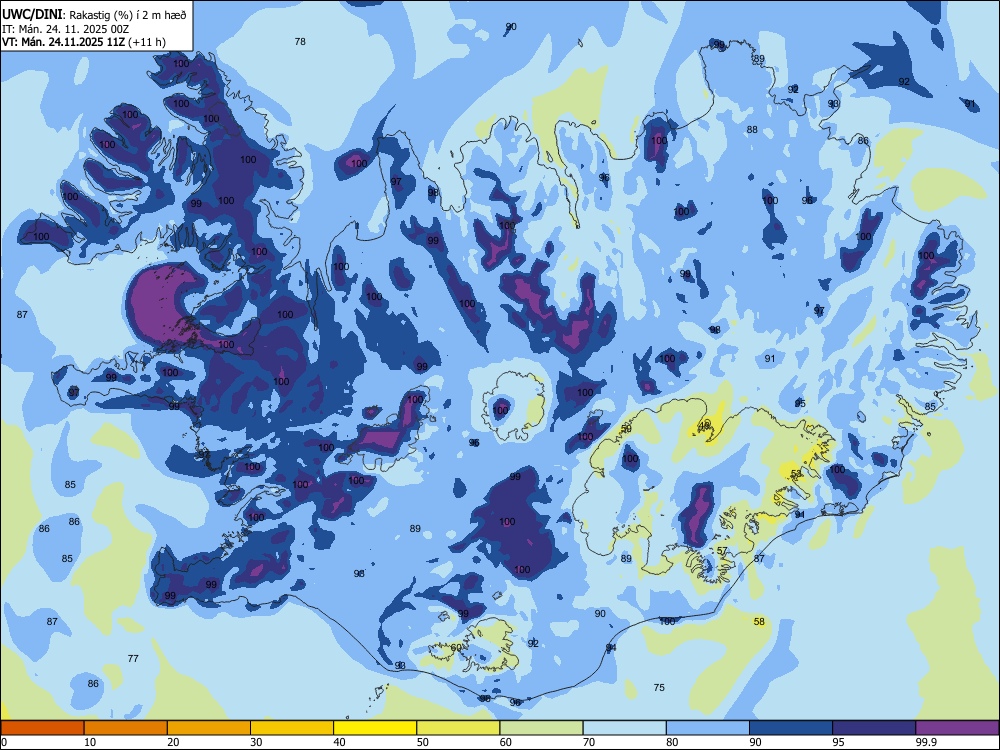Click the humidity value 88 in the northeast
1000x750 pixels.
tap(753, 129)
